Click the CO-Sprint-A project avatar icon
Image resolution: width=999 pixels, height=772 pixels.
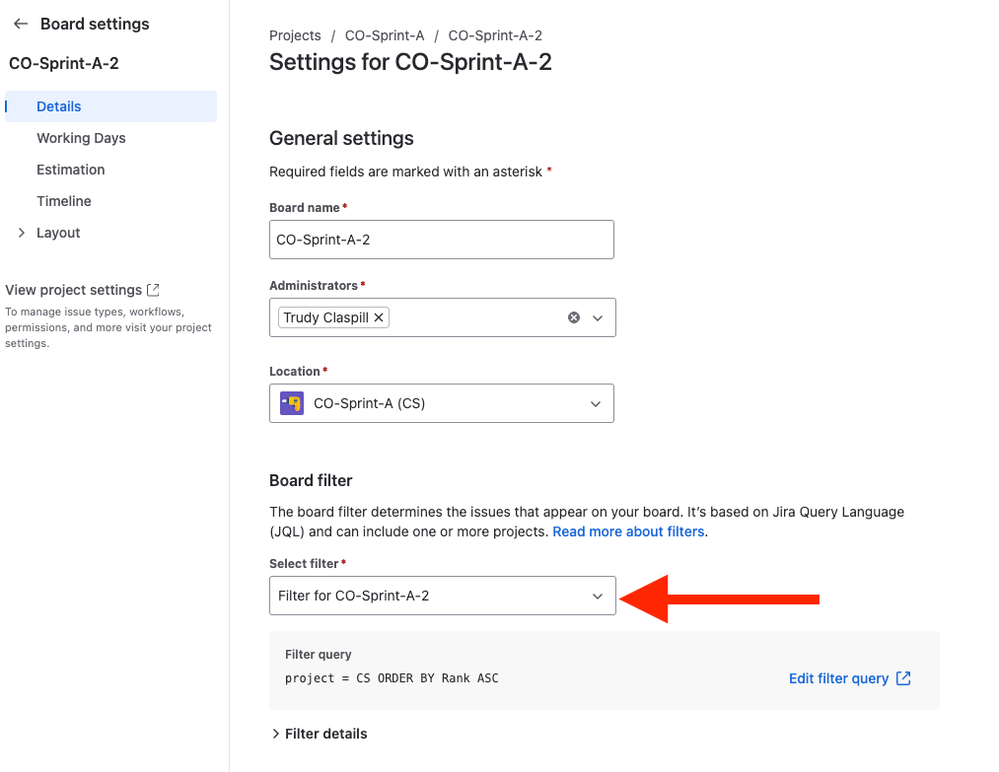[292, 403]
